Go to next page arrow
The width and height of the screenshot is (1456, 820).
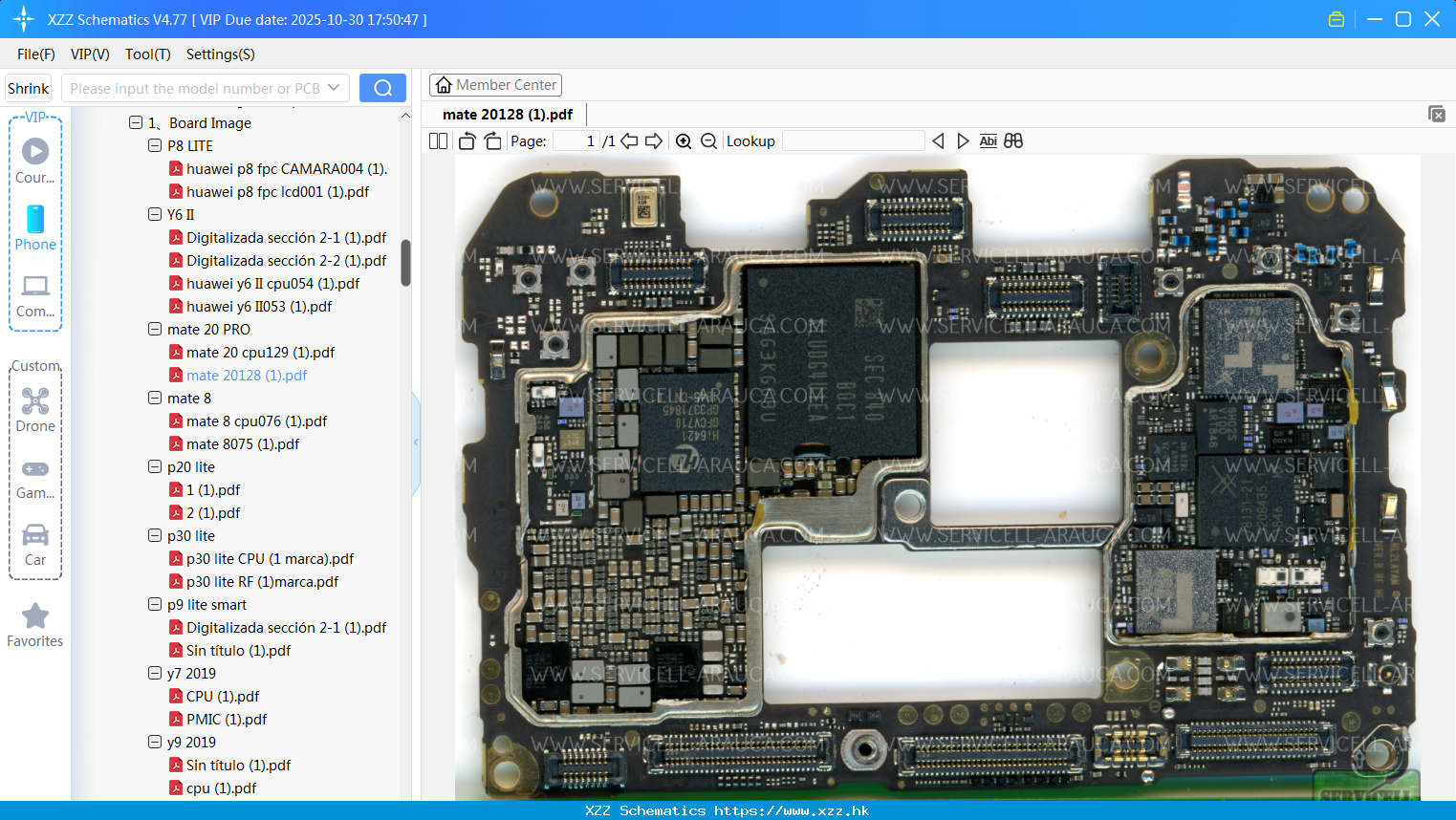(x=654, y=141)
